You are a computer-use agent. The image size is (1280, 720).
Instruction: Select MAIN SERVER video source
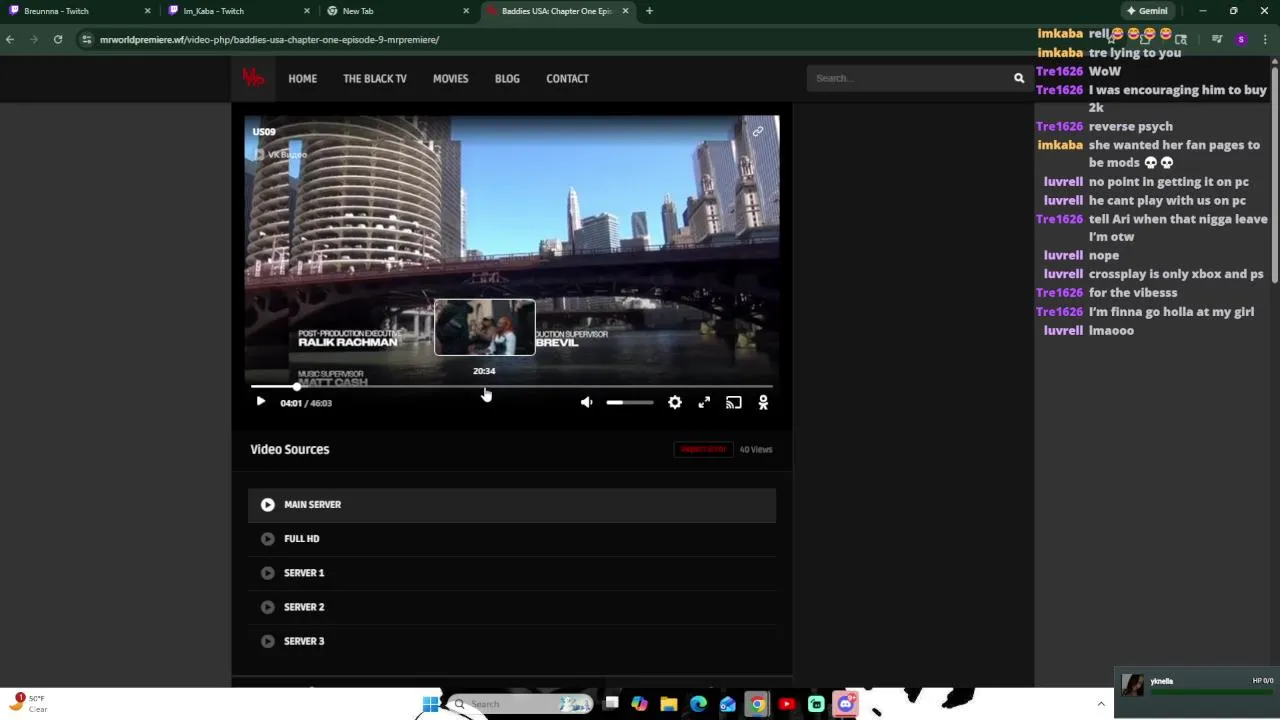[x=512, y=505]
